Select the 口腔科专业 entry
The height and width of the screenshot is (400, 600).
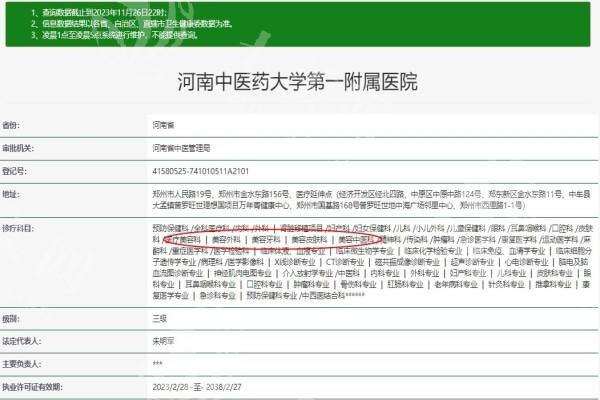pyautogui.click(x=264, y=284)
